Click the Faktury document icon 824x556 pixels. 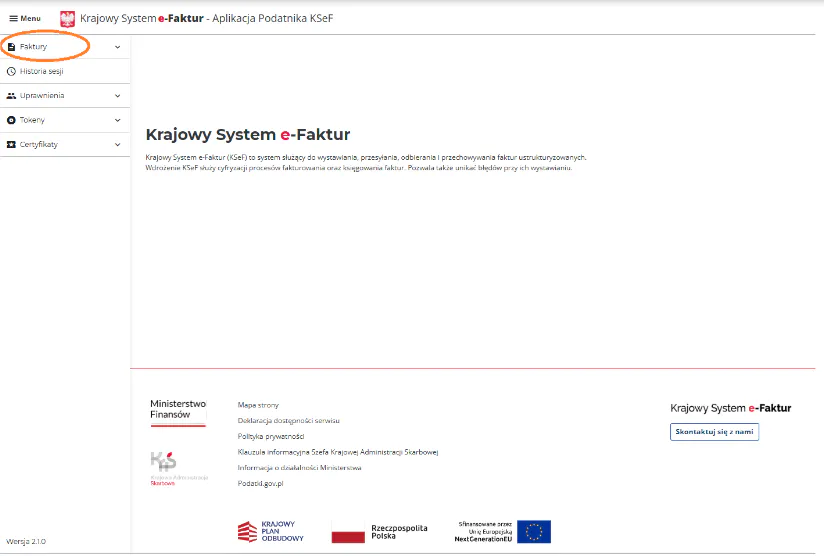coord(11,47)
